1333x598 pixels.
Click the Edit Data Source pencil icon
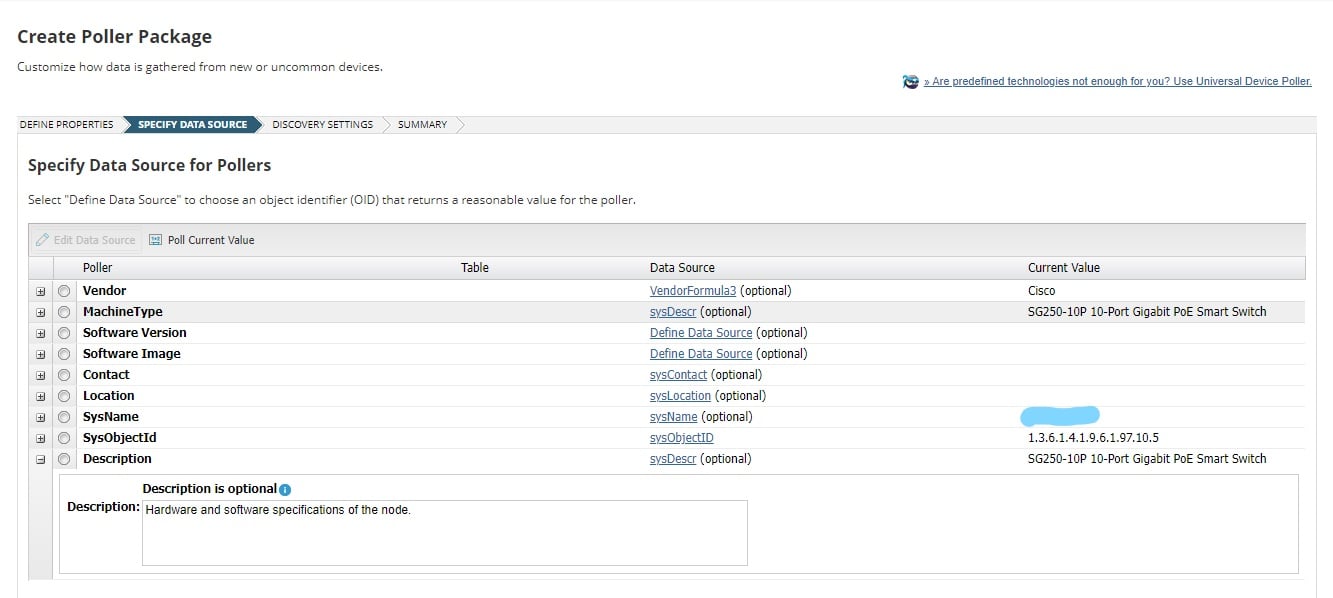[x=42, y=240]
